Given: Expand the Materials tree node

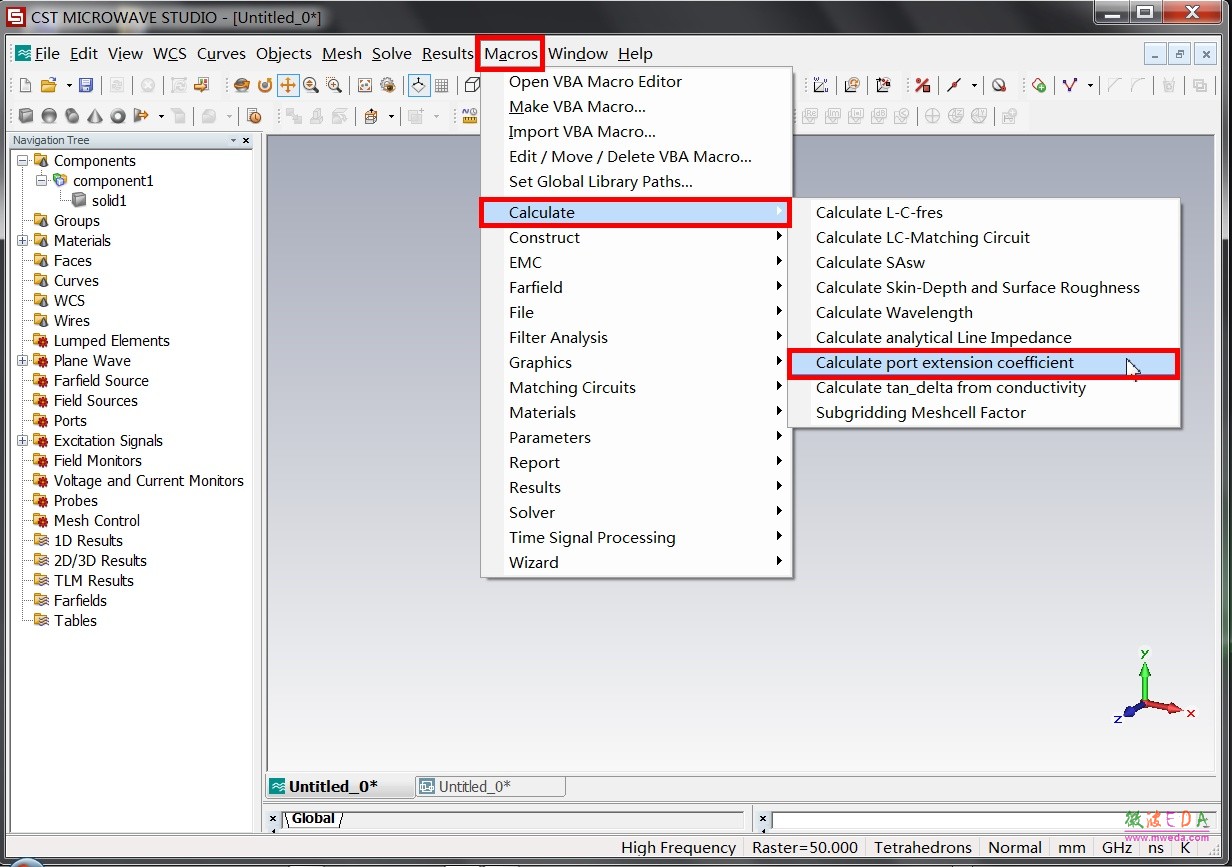Looking at the screenshot, I should click(x=22, y=240).
